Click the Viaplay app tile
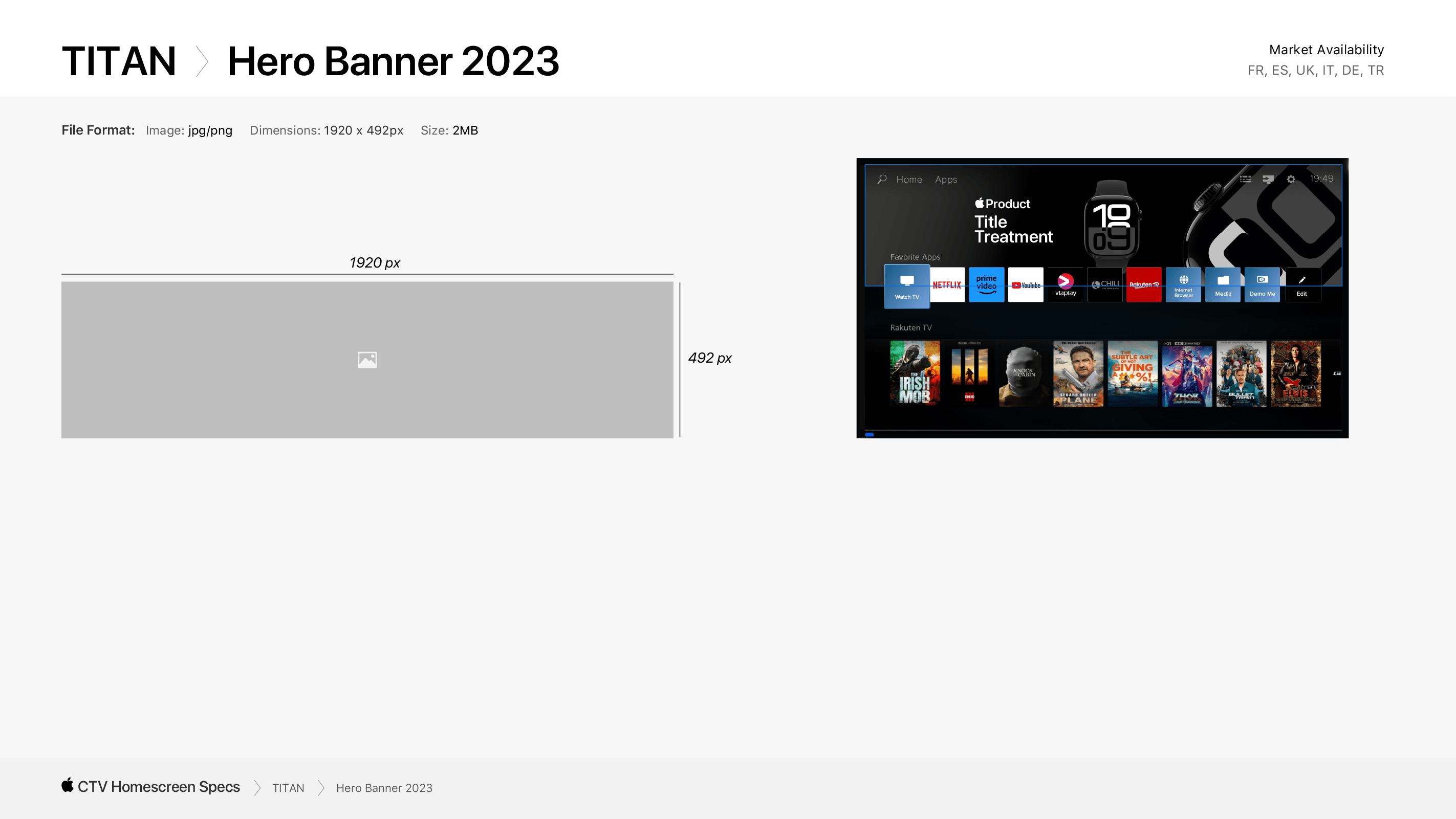The width and height of the screenshot is (1456, 819). [x=1066, y=284]
